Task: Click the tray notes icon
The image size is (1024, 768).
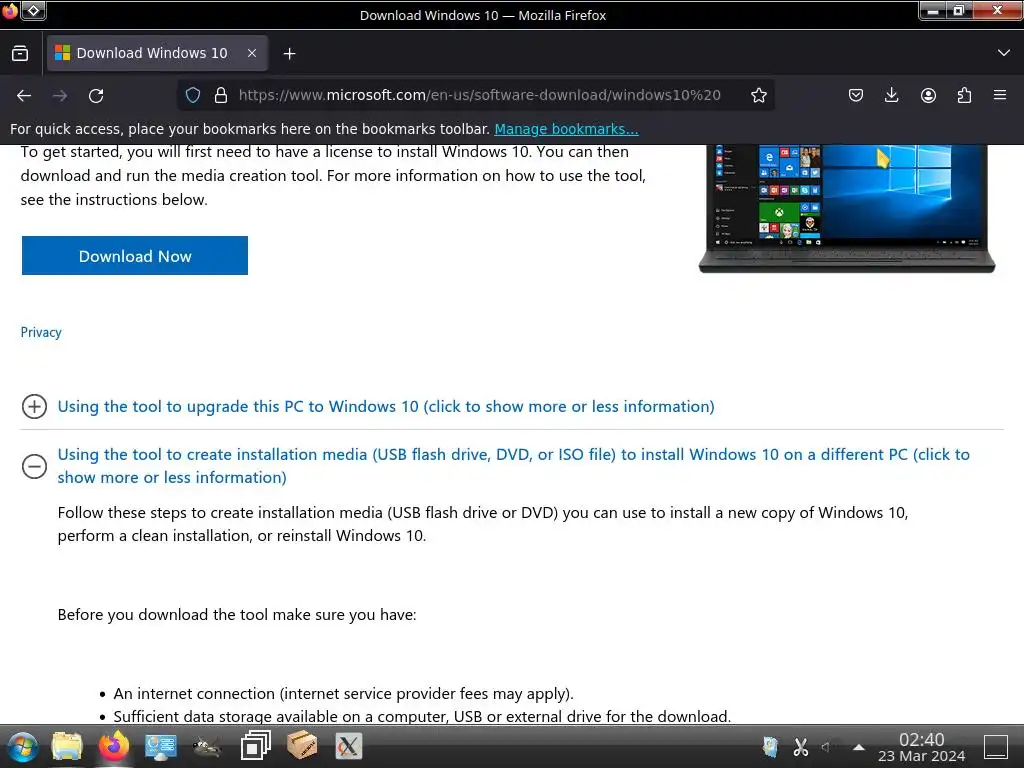Action: click(x=771, y=746)
